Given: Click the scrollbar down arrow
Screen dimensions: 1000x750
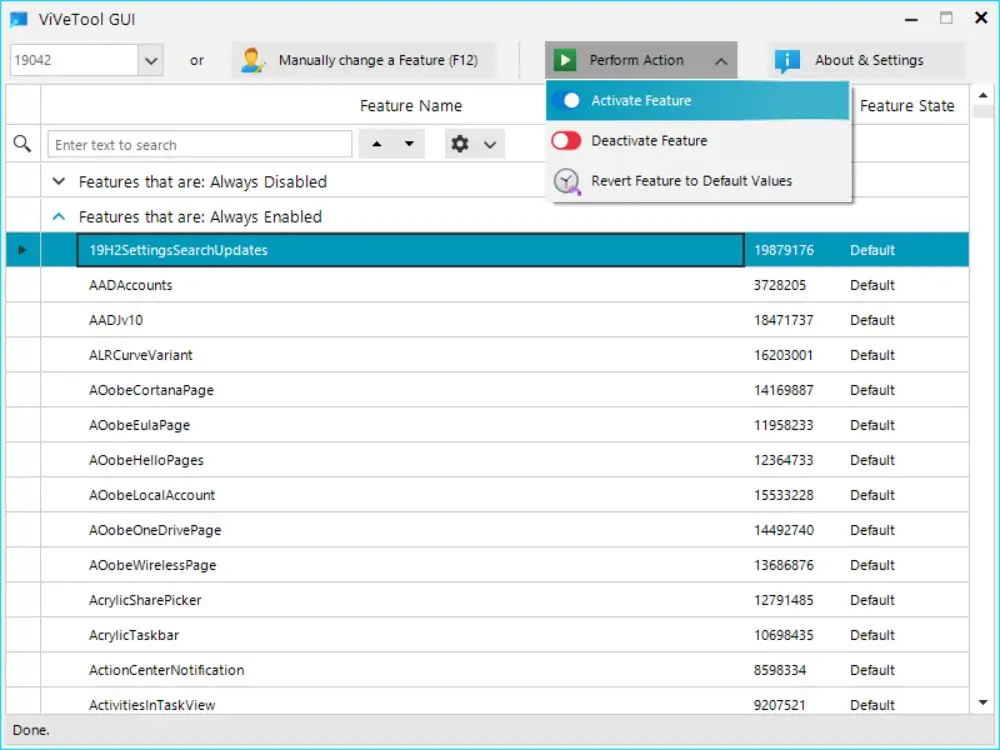Looking at the screenshot, I should pyautogui.click(x=983, y=704).
